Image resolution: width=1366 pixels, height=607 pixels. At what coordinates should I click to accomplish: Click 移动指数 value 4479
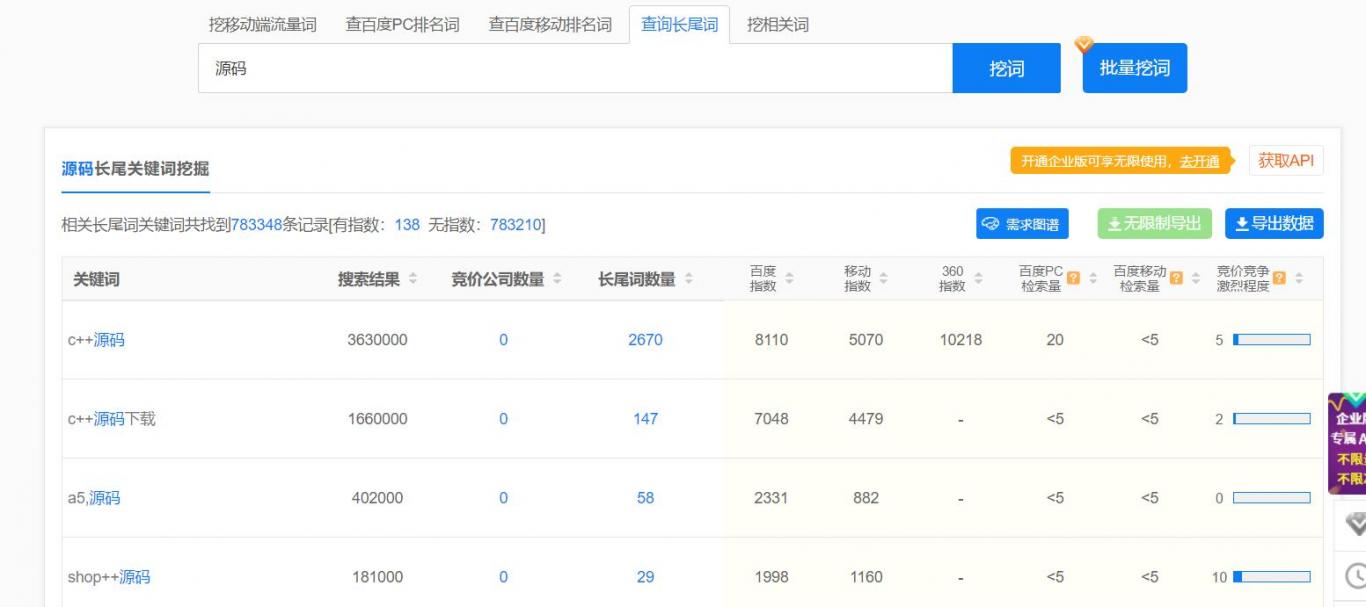866,419
